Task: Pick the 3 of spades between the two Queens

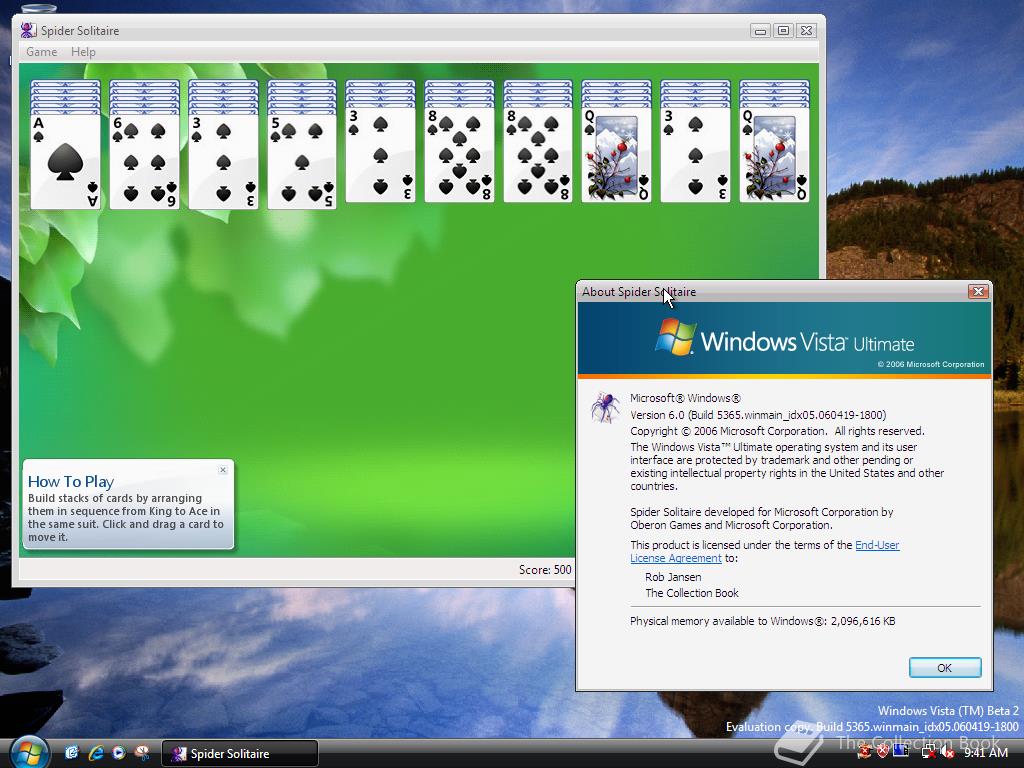Action: (x=695, y=155)
